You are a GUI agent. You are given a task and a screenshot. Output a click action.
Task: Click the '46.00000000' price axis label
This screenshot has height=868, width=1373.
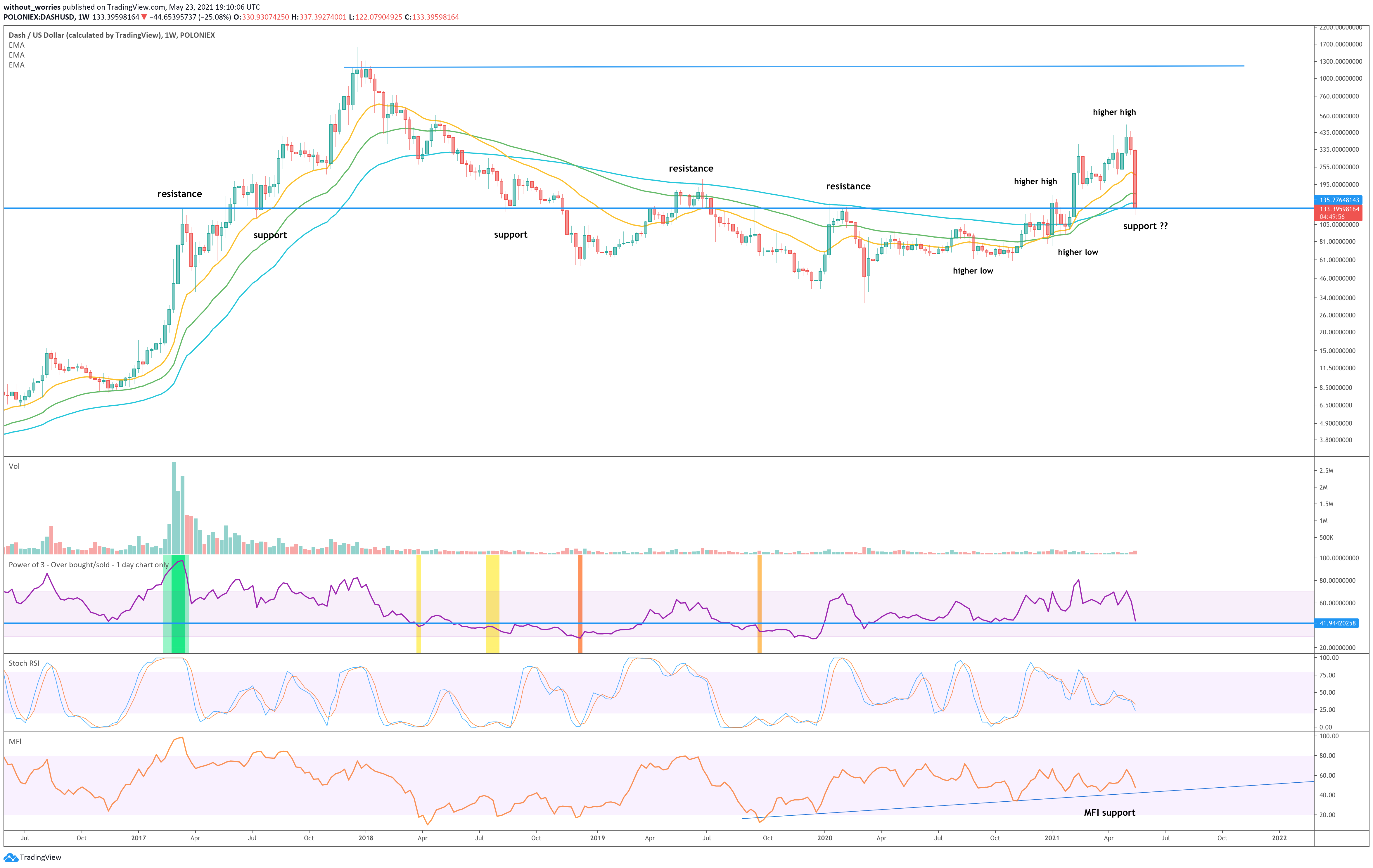coord(1338,279)
